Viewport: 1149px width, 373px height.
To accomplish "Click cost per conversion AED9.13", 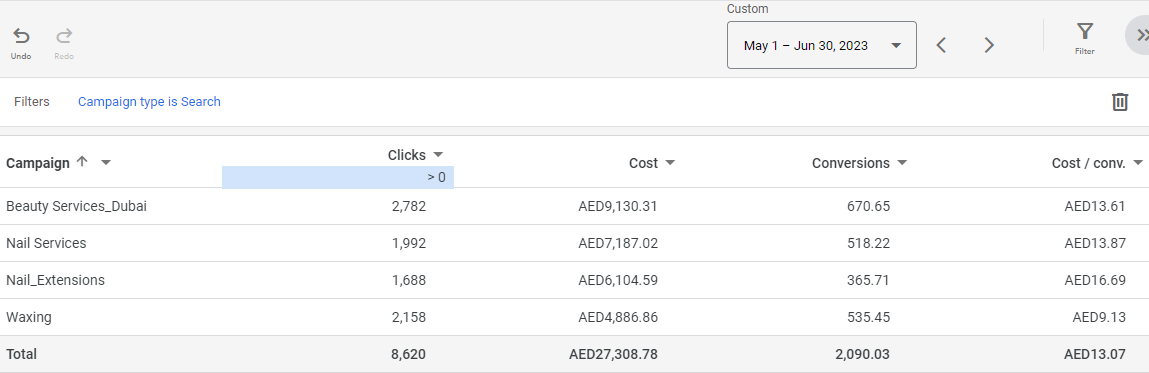I will tap(1099, 317).
